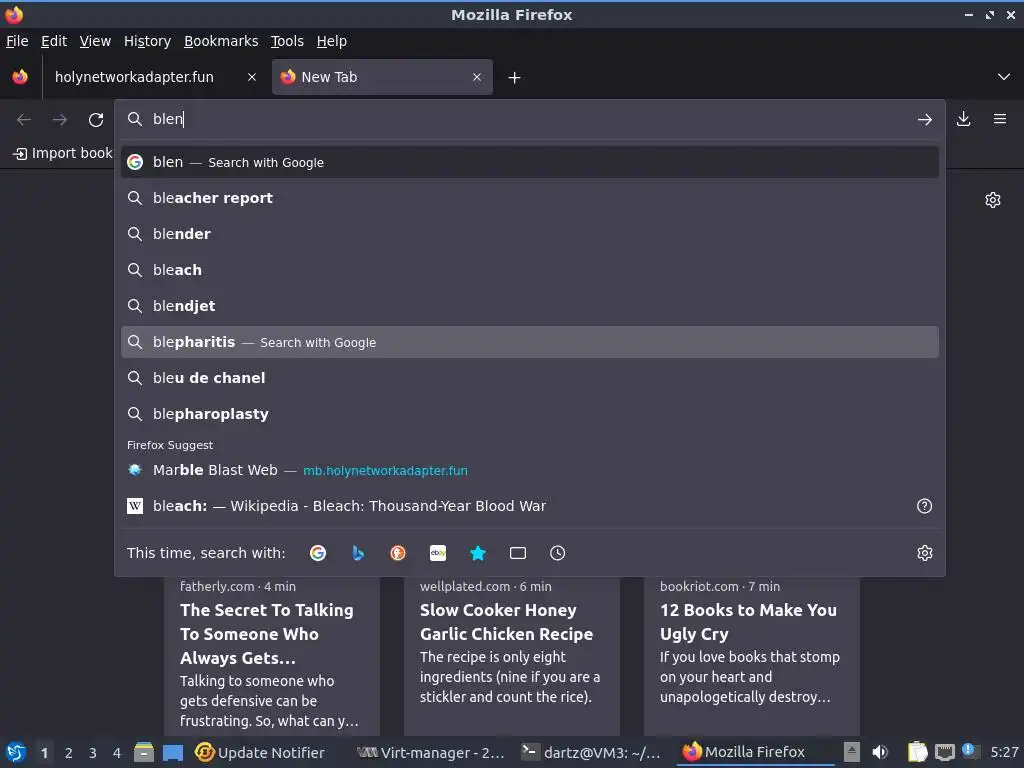
Task: Search this time with eBay
Action: pyautogui.click(x=438, y=553)
